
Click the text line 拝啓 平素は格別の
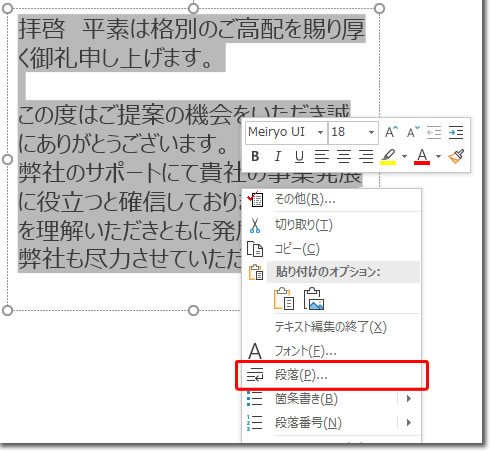click(192, 29)
